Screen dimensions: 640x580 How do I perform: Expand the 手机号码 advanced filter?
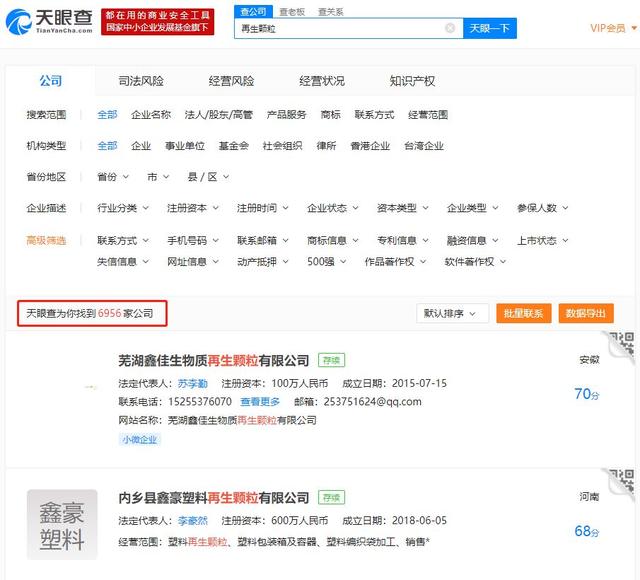point(193,240)
